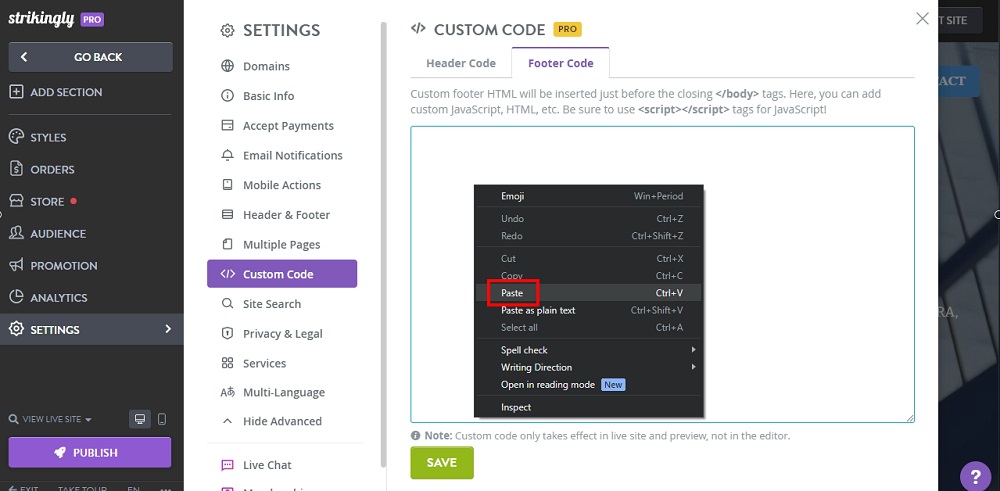Click the Multi-Language translate icon

[228, 392]
